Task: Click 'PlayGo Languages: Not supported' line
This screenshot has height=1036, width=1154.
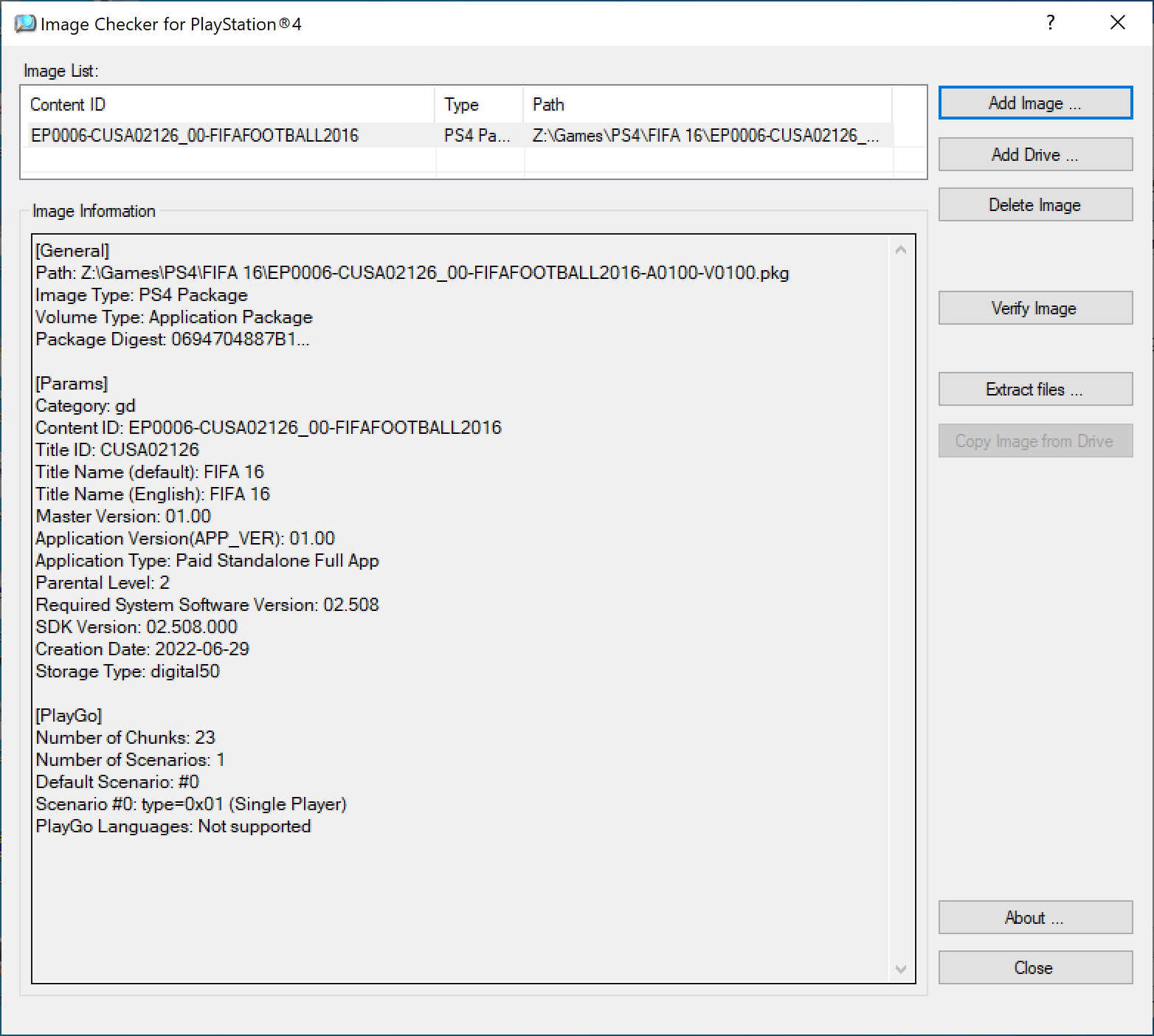Action: 173,826
